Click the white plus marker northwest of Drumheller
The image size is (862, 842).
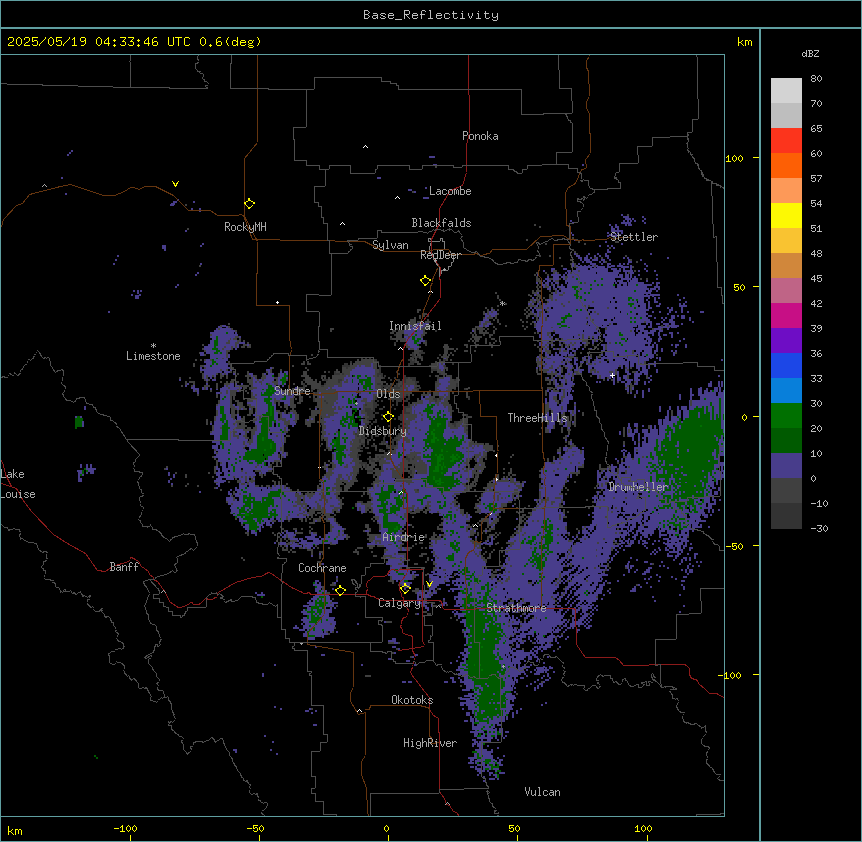tap(612, 375)
